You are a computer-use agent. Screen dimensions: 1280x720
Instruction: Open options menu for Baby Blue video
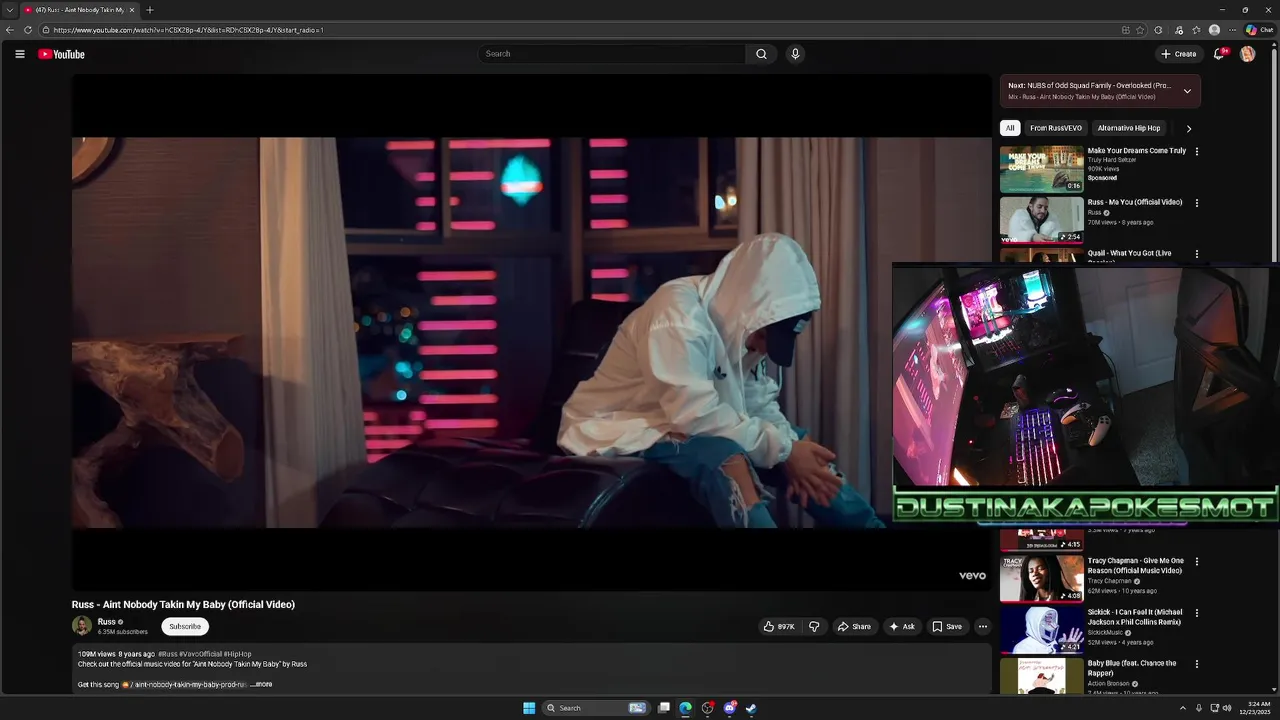point(1197,664)
